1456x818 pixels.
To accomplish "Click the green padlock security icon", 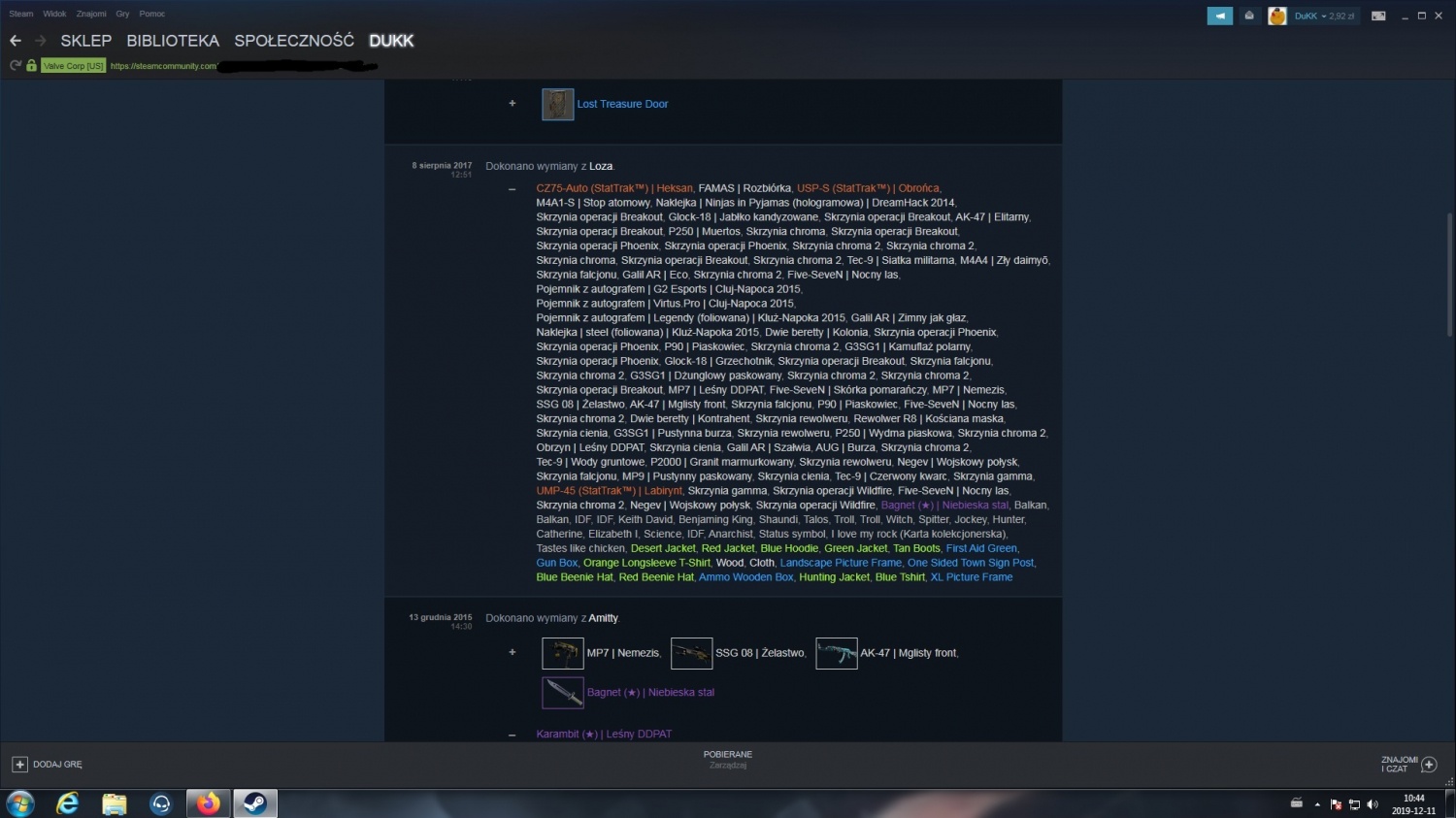I will 31,66.
